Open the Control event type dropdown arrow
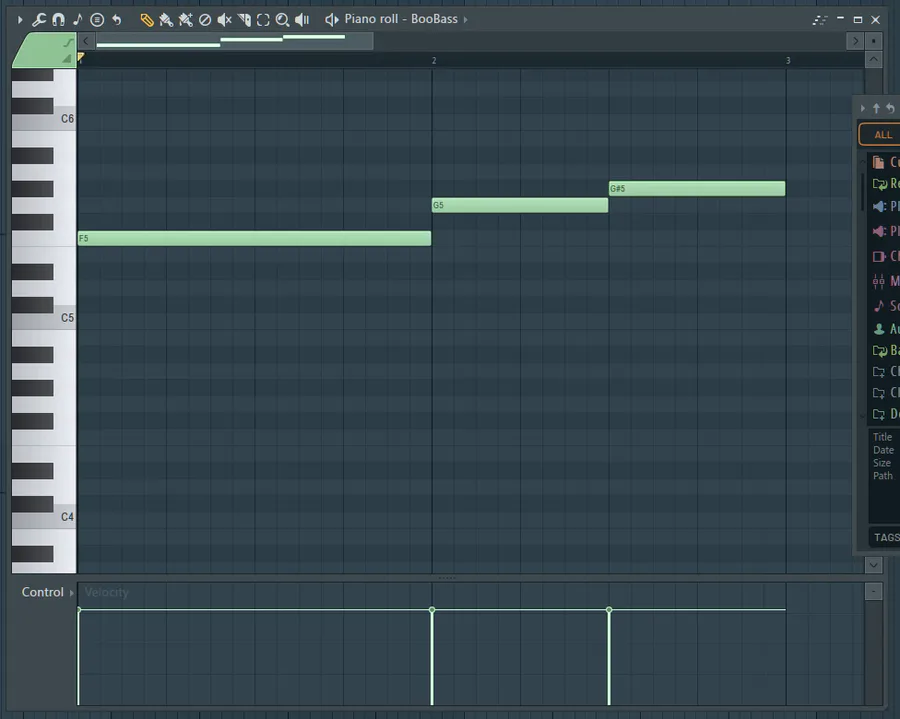 tap(72, 592)
